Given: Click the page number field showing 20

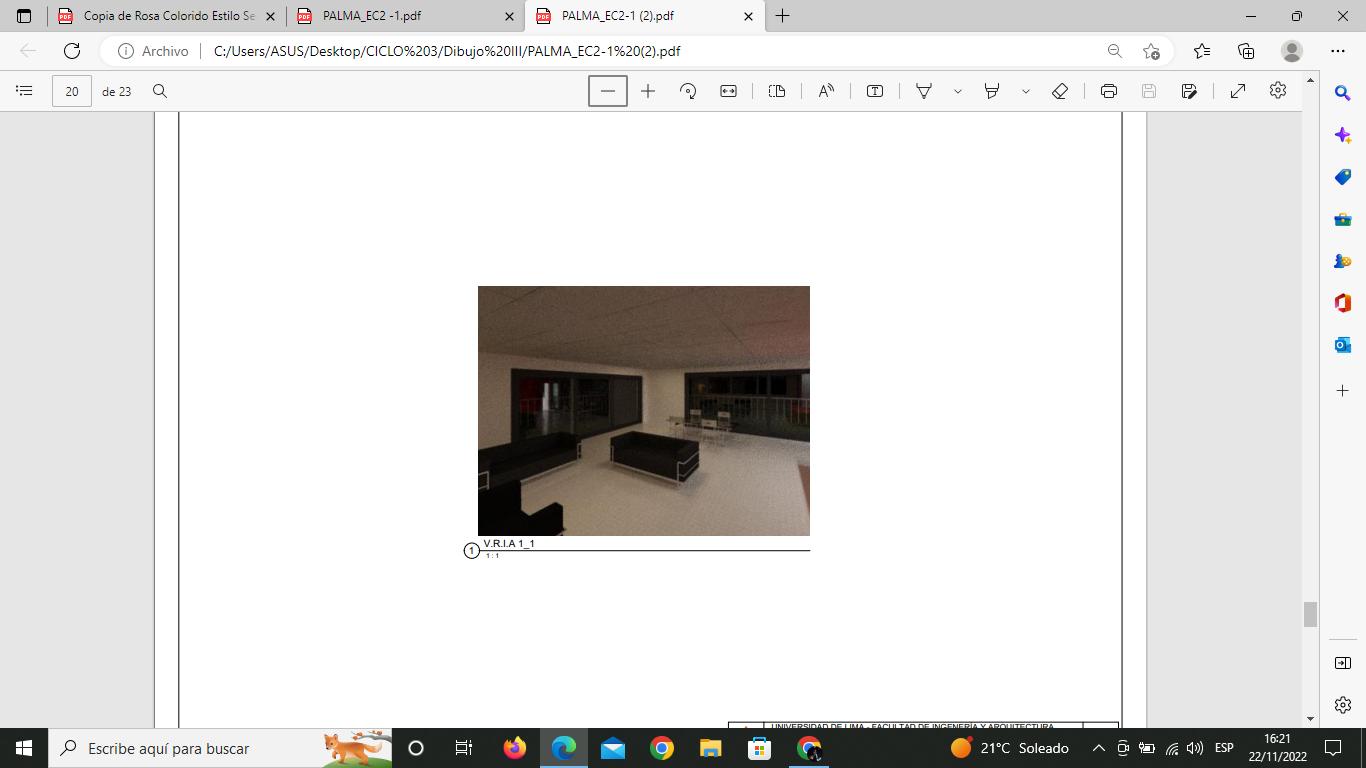Looking at the screenshot, I should tap(72, 91).
